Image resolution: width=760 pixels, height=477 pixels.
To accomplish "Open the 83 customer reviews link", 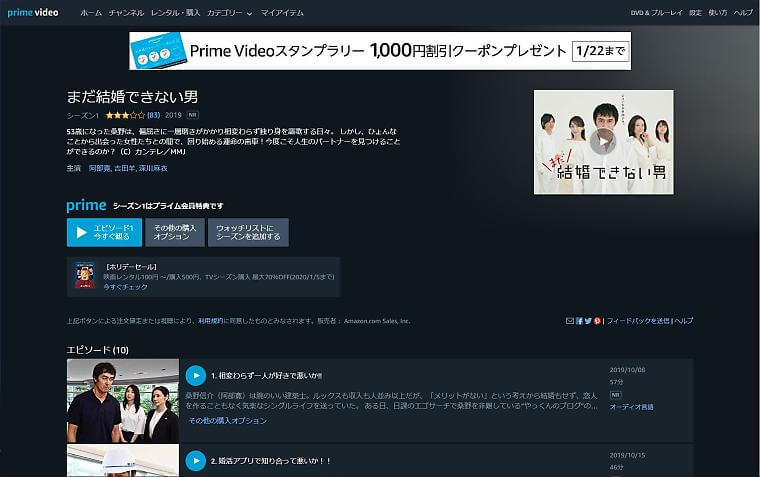I will [154, 115].
